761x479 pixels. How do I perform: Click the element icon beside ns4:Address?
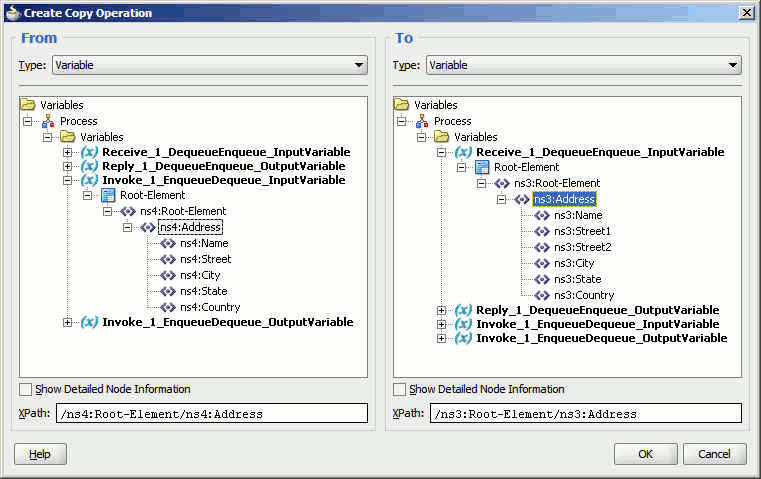click(148, 227)
